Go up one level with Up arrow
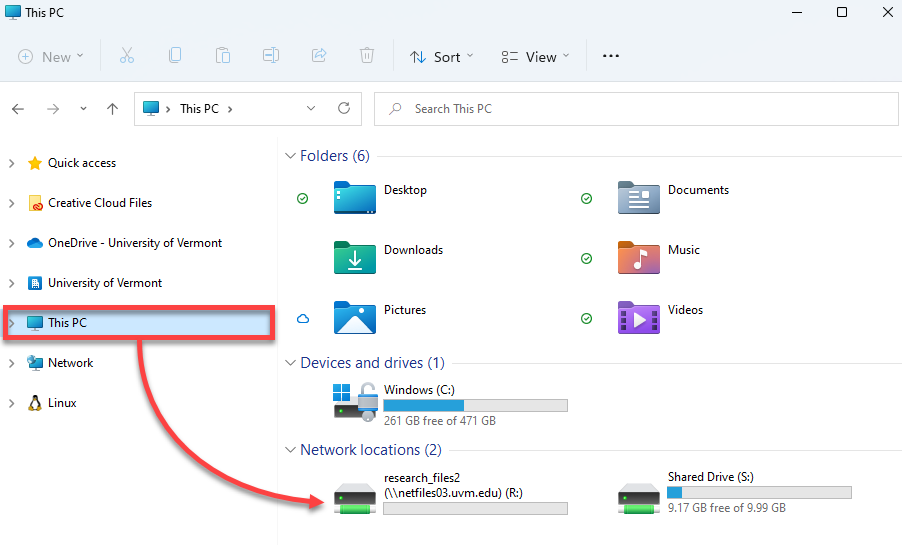This screenshot has width=902, height=545. pos(112,109)
